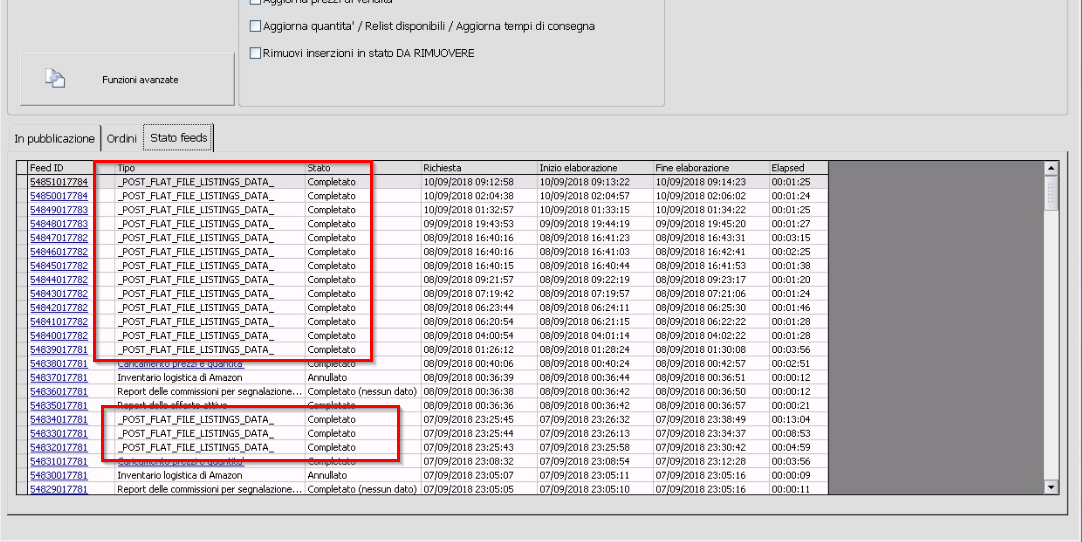Open the Ordini tab

click(x=121, y=138)
